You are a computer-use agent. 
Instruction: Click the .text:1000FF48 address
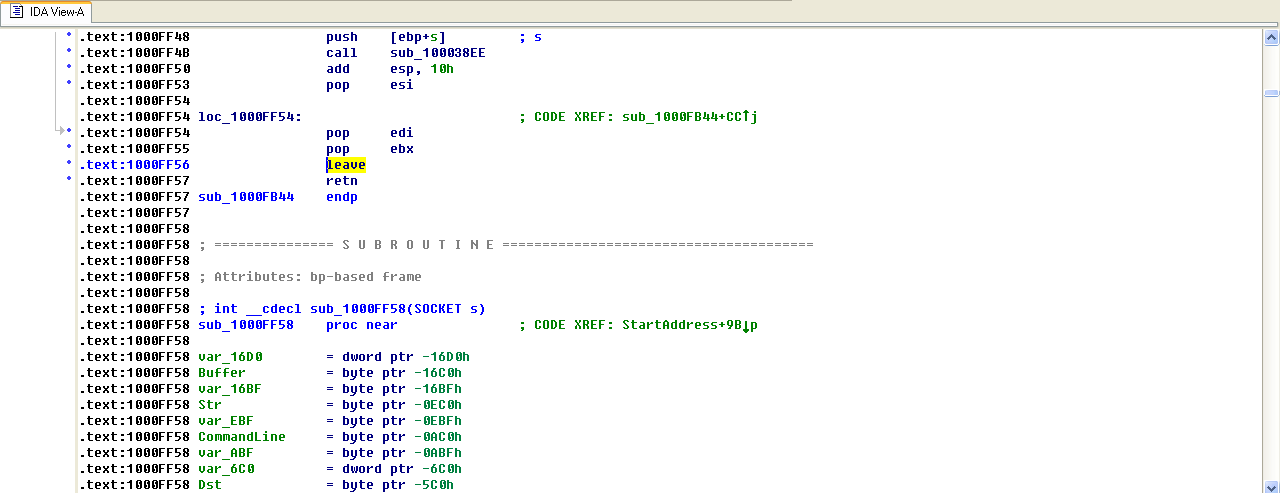[134, 37]
